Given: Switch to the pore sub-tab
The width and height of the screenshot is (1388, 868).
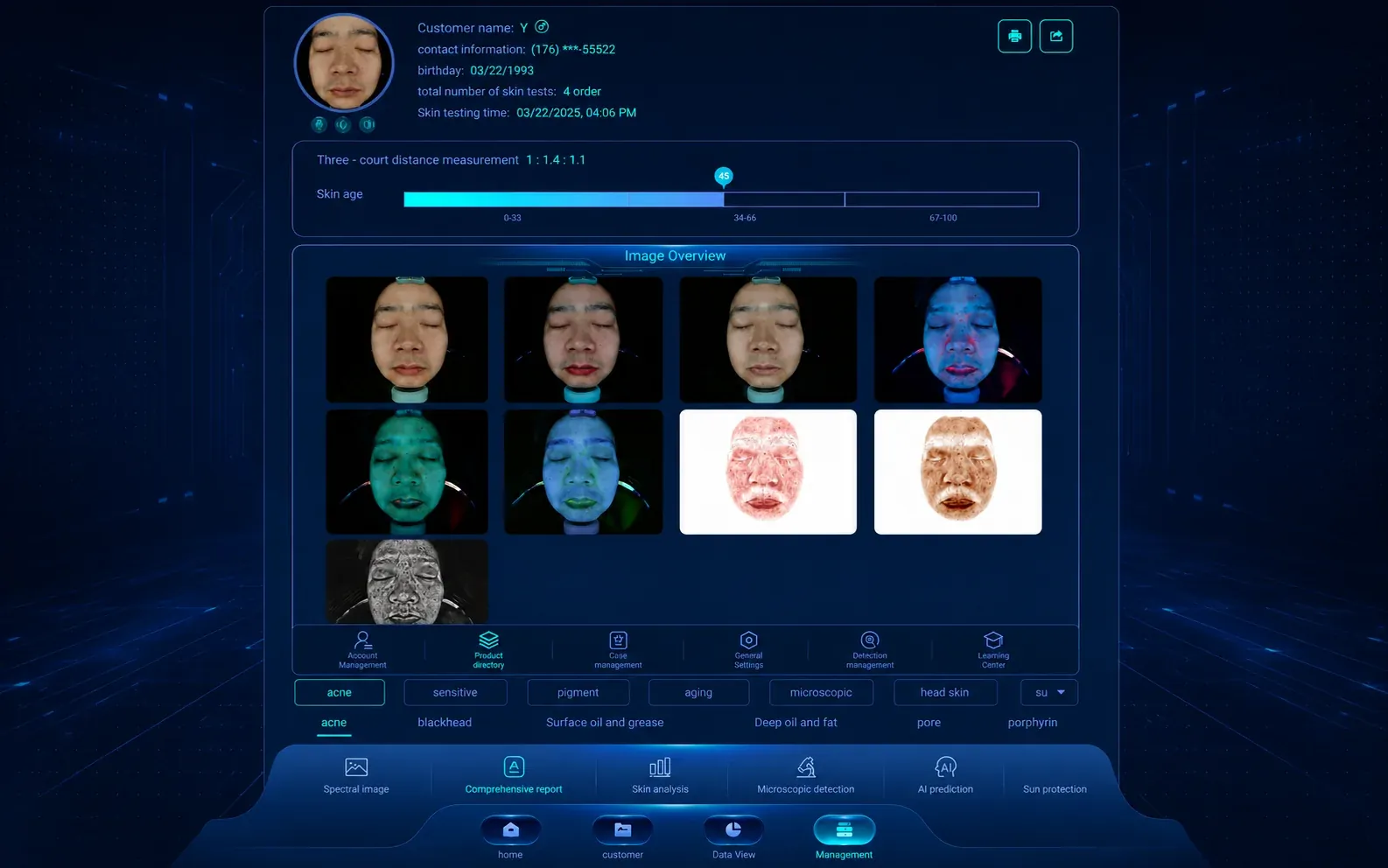Looking at the screenshot, I should tap(929, 722).
